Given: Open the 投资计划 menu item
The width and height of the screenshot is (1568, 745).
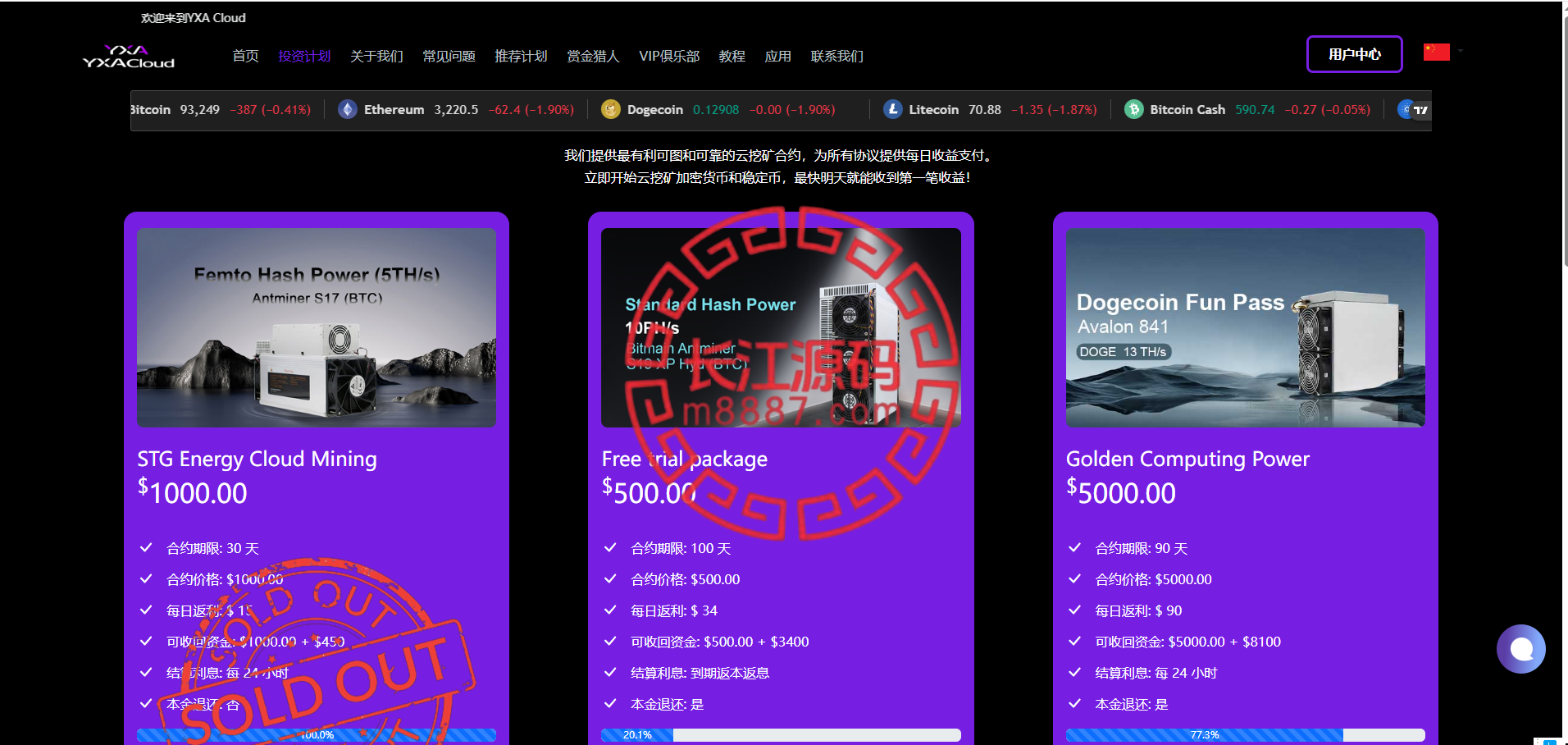Looking at the screenshot, I should pyautogui.click(x=304, y=56).
